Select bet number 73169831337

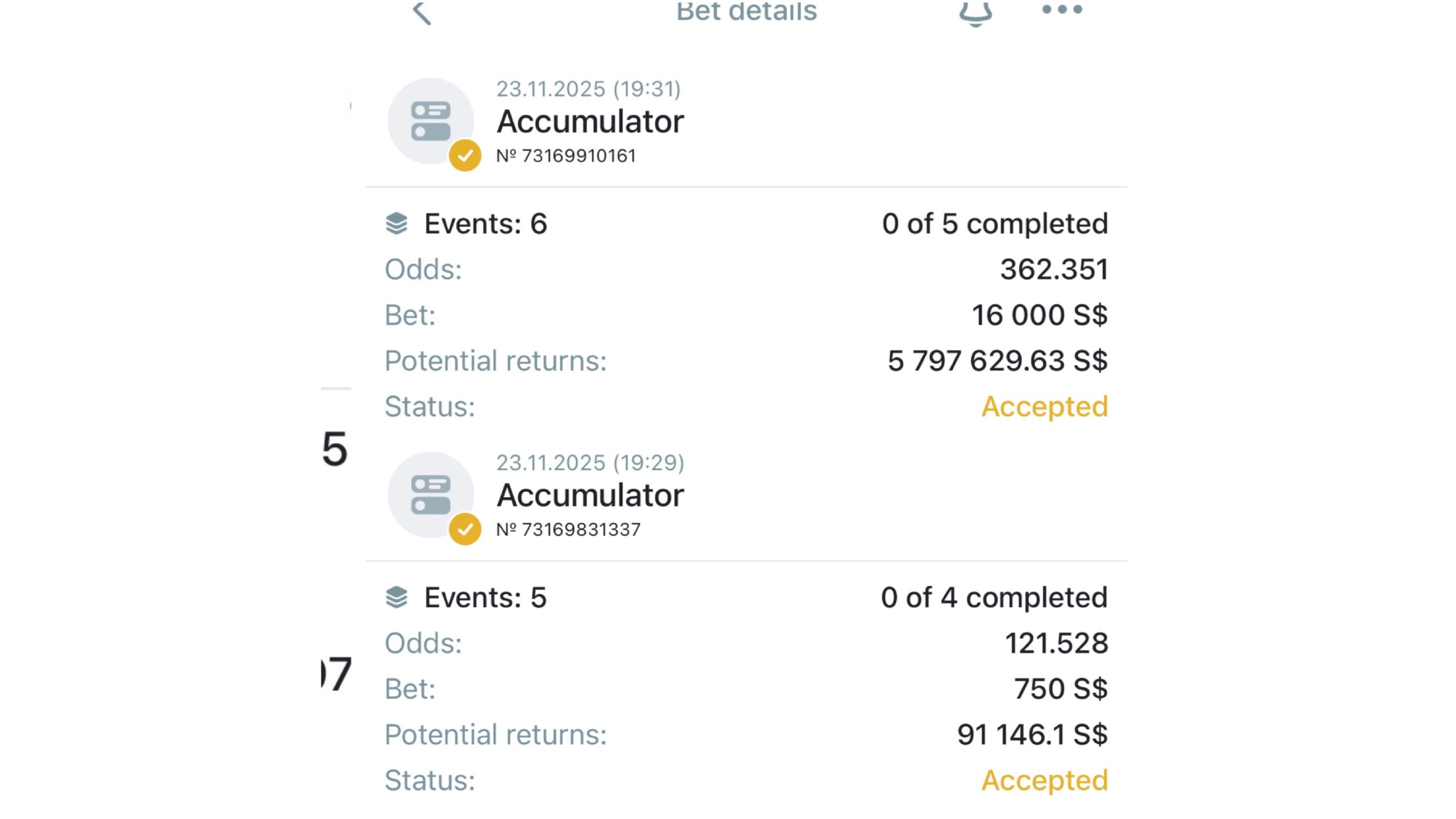pos(568,530)
